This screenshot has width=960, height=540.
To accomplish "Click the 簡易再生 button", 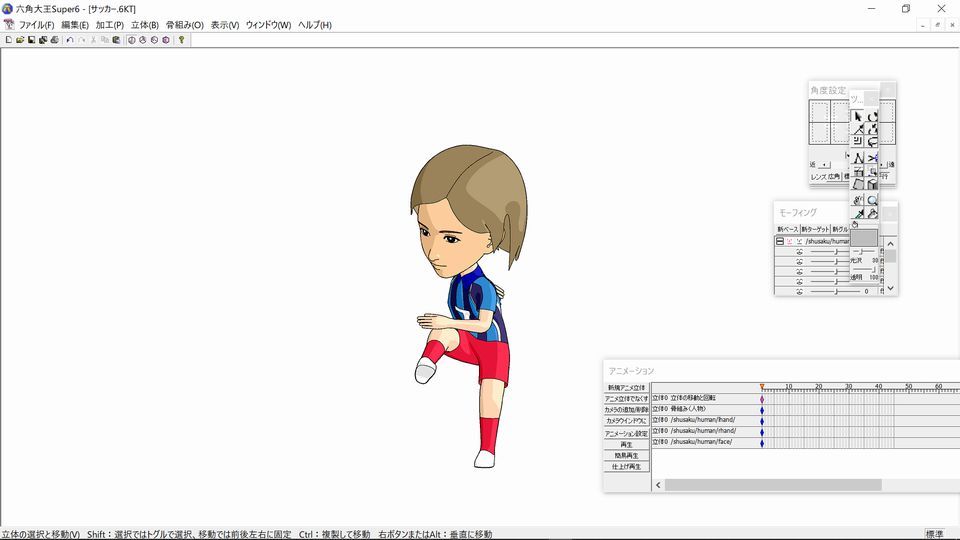I will (626, 456).
